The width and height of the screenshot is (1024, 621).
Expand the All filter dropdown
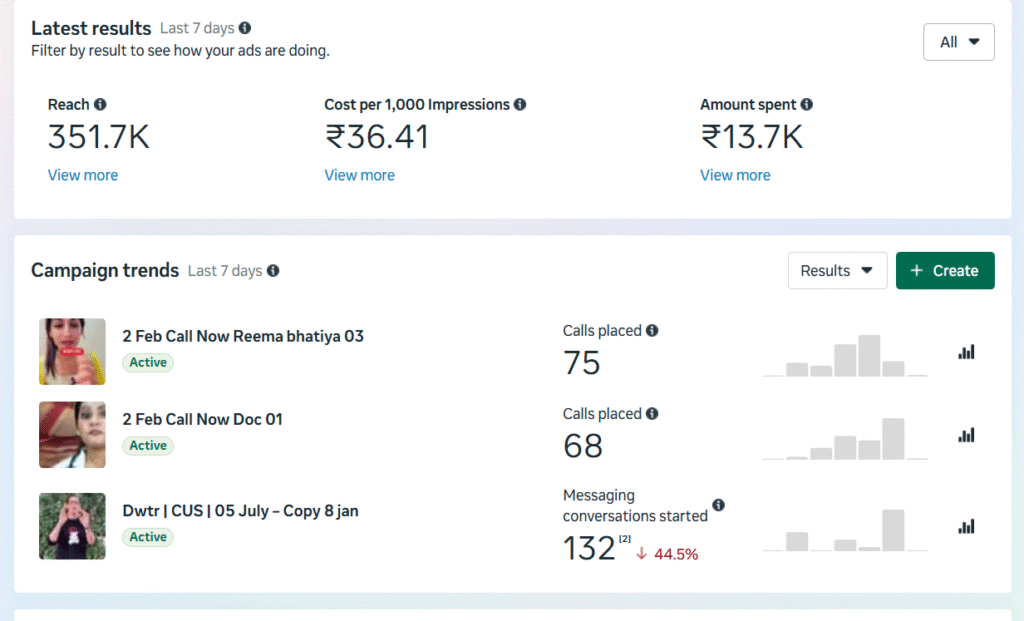[x=958, y=42]
